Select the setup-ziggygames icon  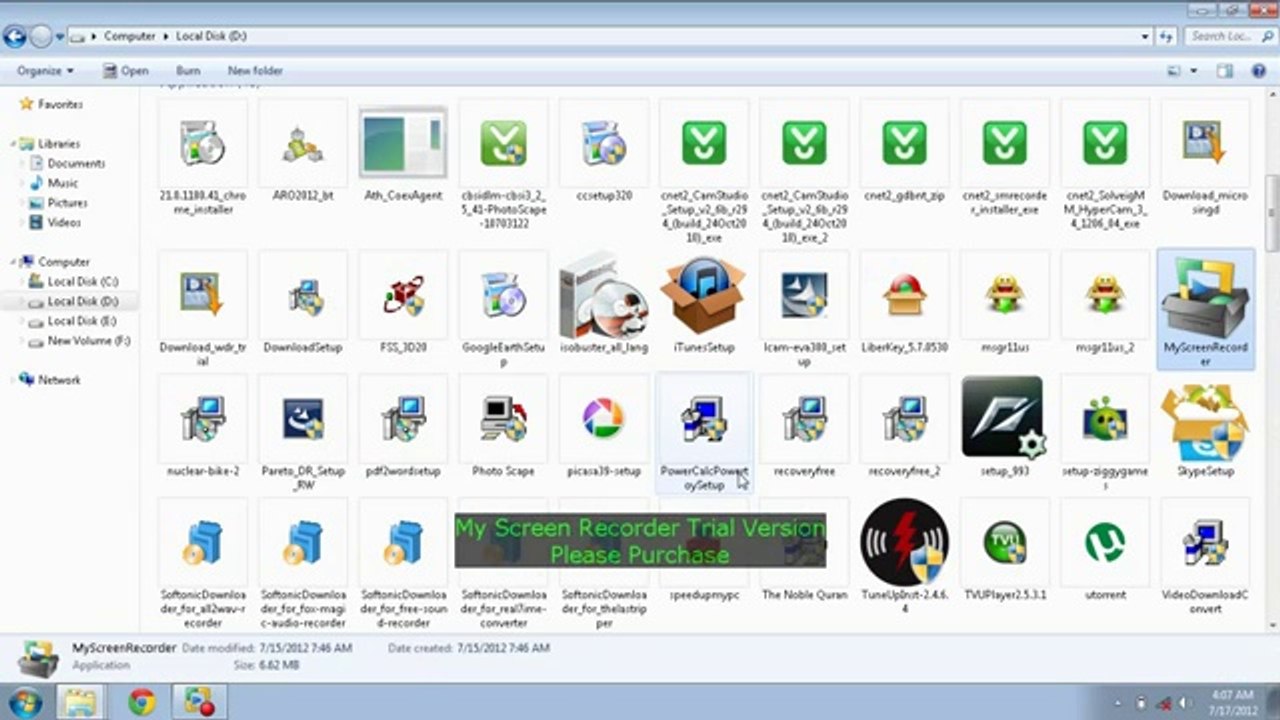tap(1105, 419)
